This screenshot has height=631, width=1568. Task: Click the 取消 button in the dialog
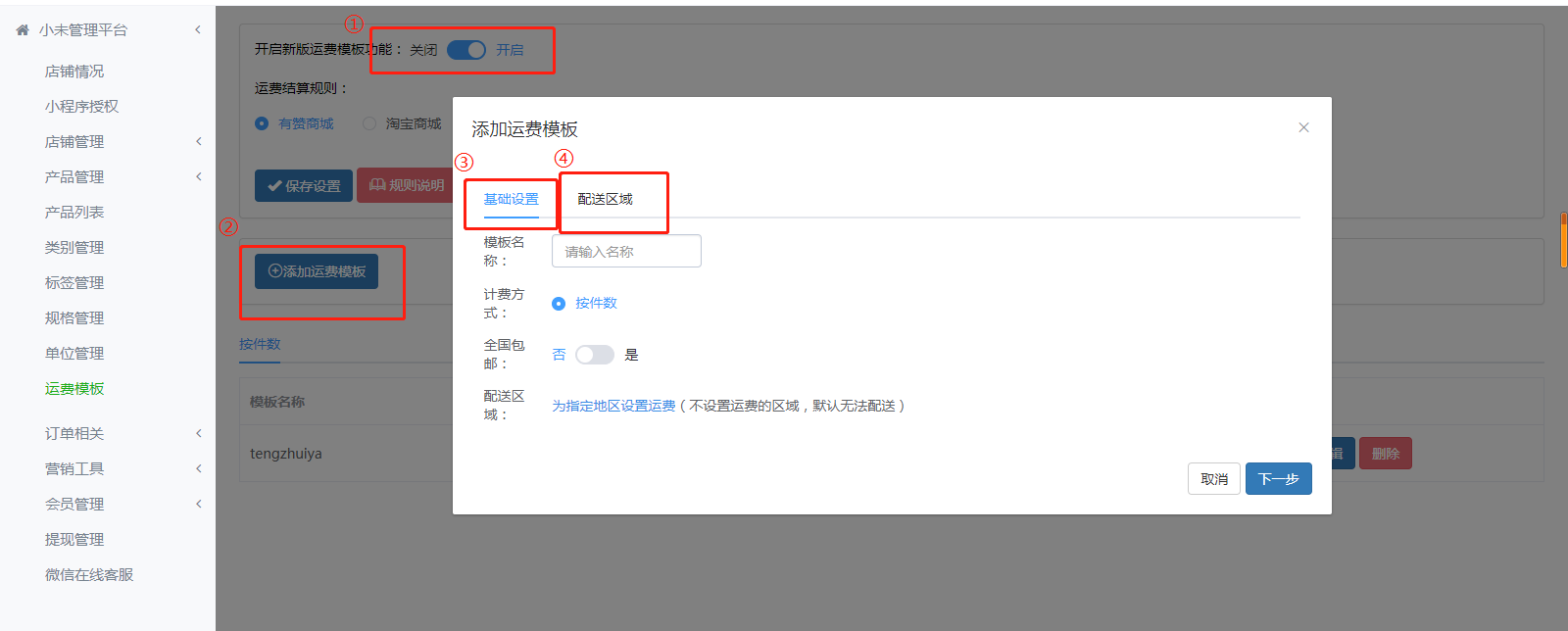1214,479
